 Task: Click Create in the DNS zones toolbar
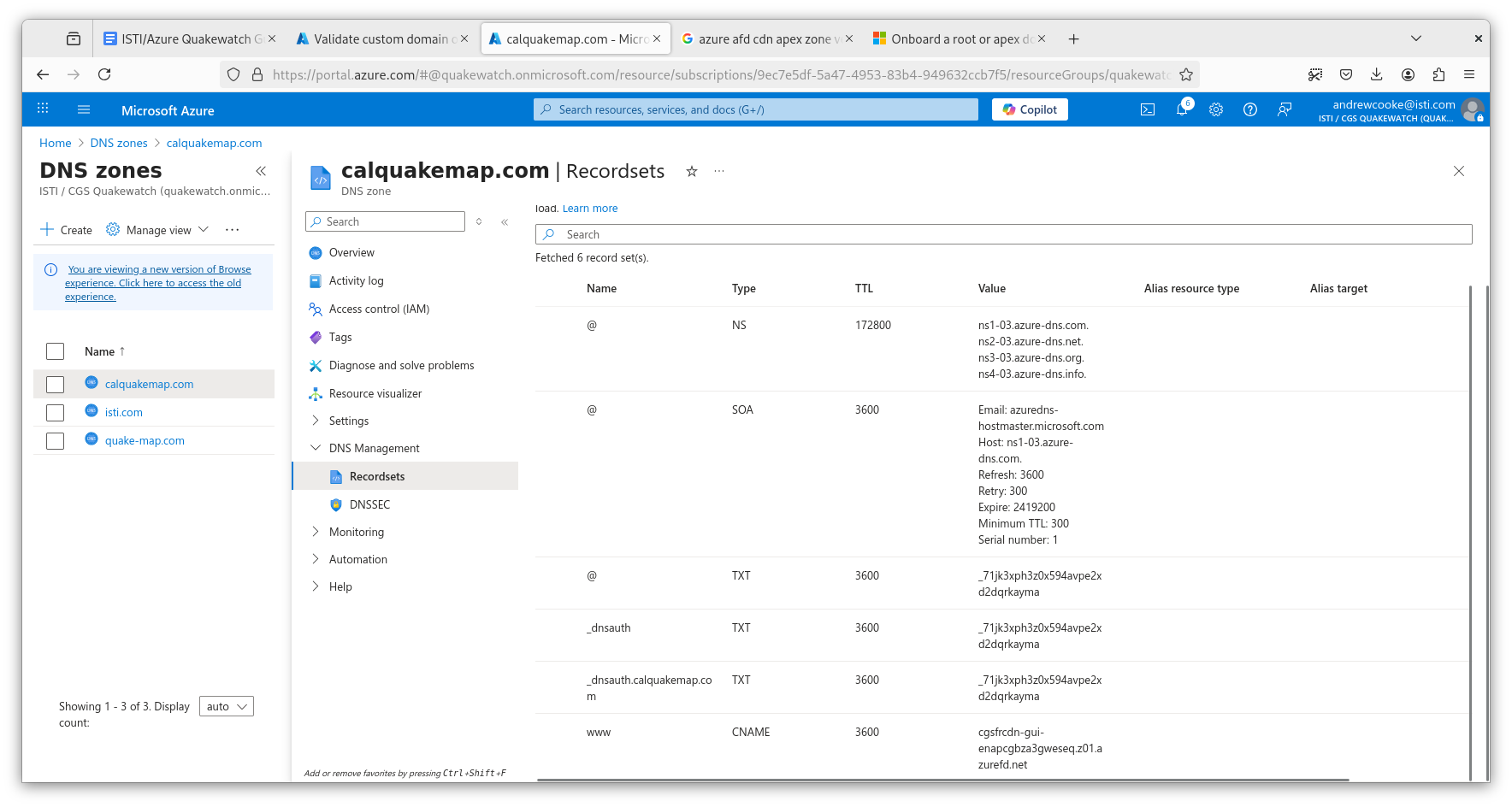66,230
